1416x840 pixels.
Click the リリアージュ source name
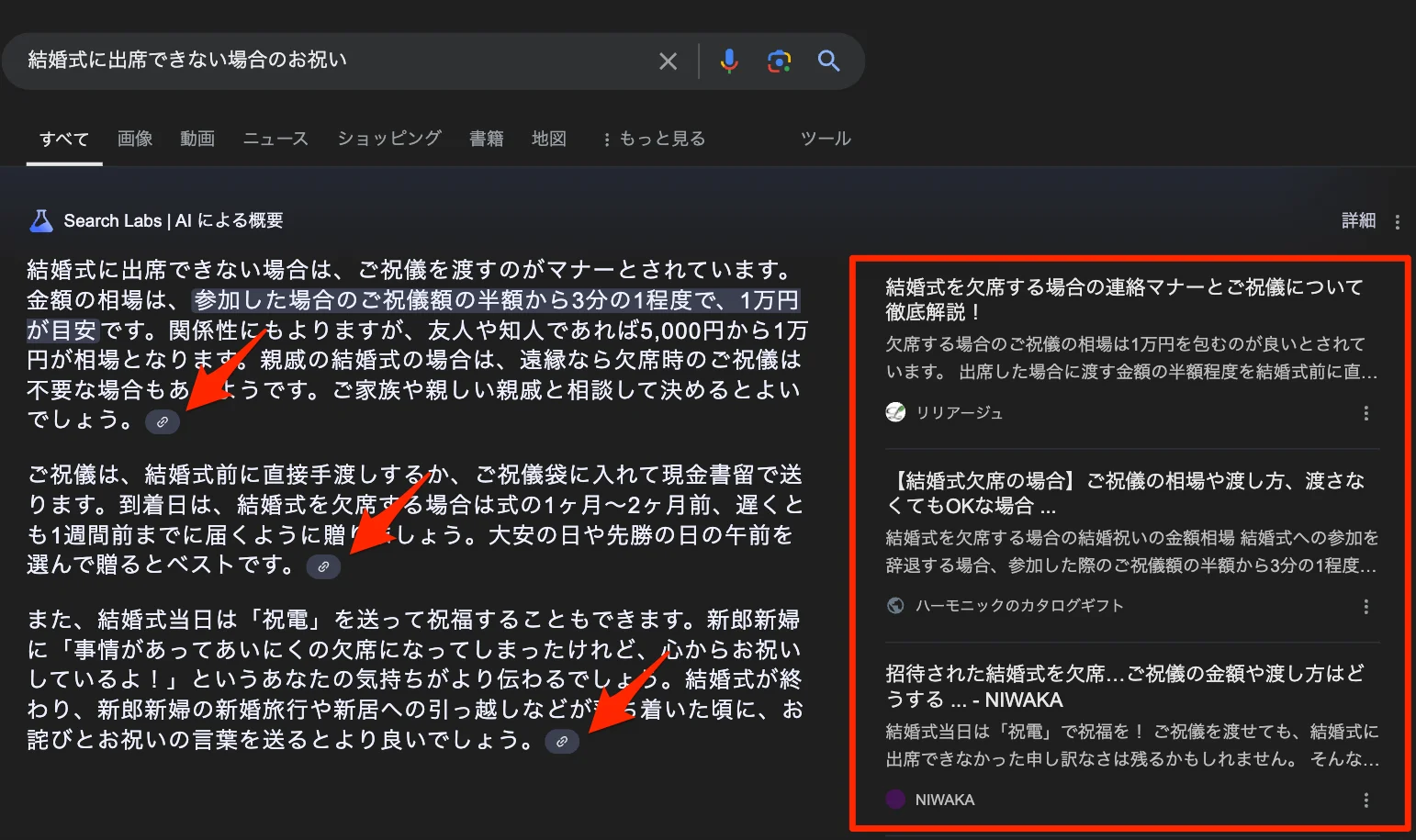(x=960, y=413)
